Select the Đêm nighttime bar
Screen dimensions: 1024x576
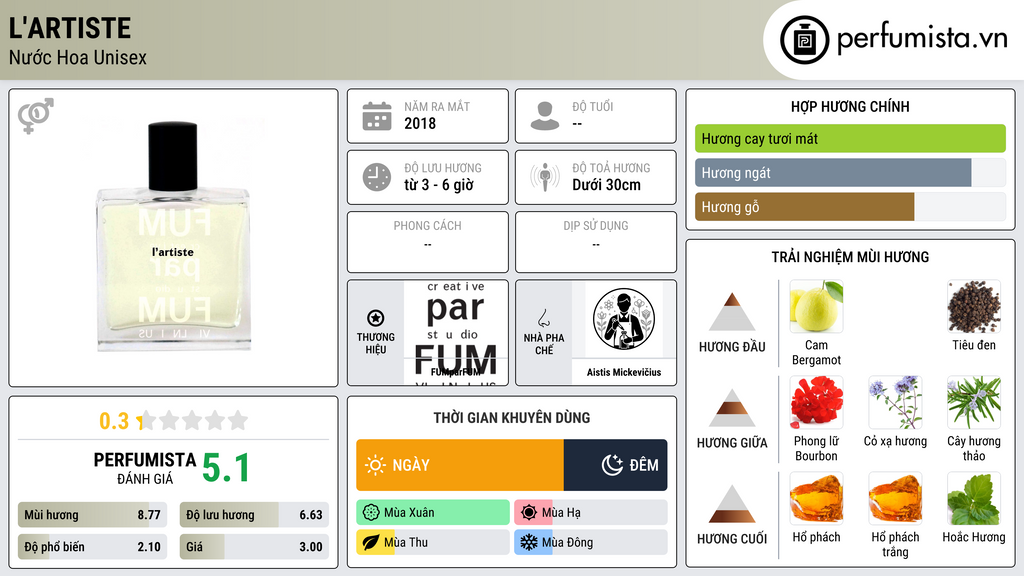click(615, 465)
